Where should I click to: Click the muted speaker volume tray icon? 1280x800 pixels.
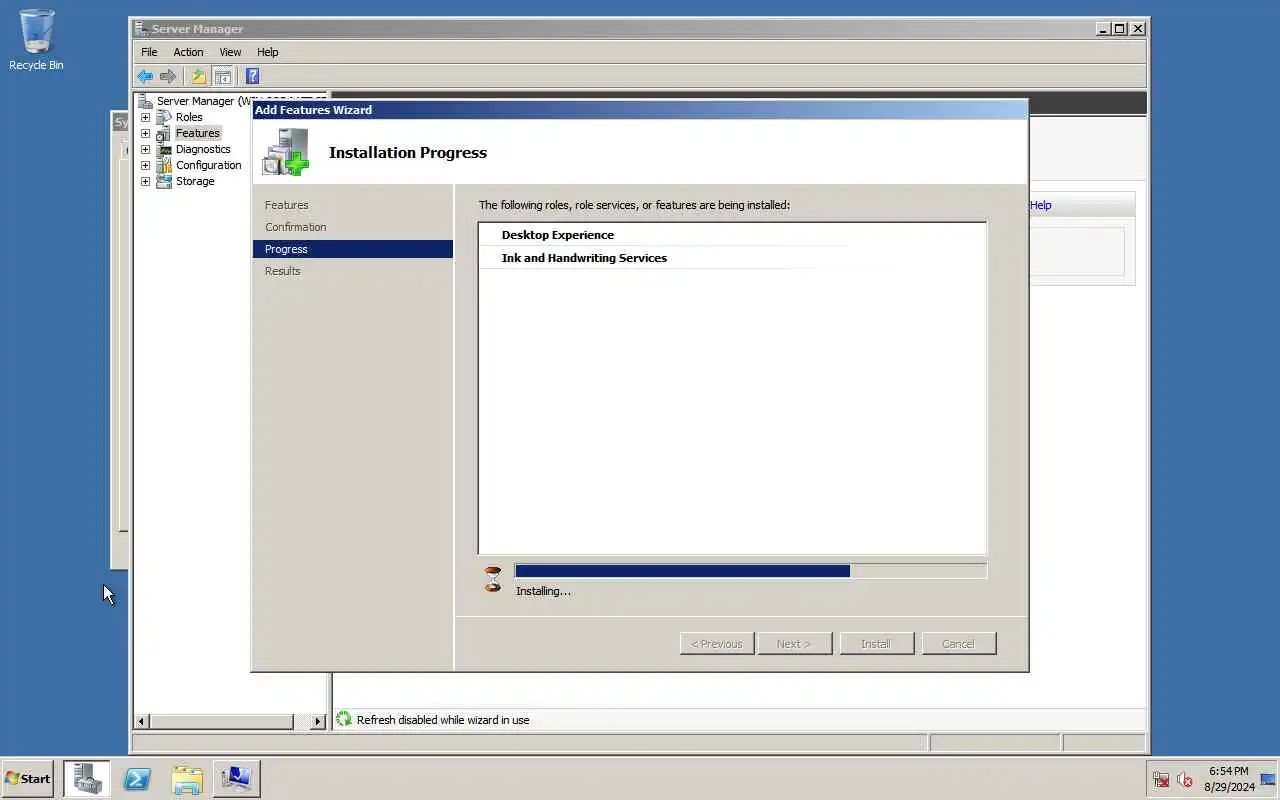click(x=1185, y=779)
